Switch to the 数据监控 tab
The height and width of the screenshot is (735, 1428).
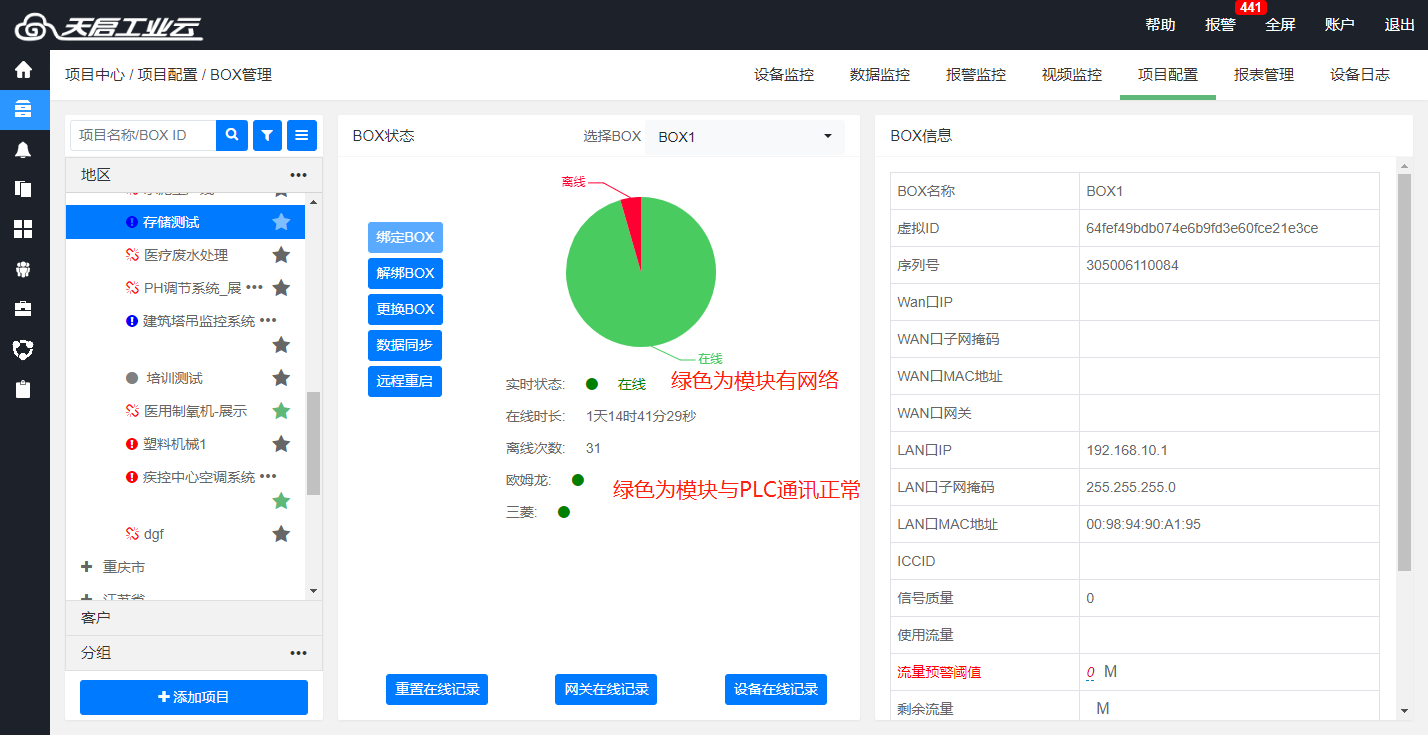879,75
